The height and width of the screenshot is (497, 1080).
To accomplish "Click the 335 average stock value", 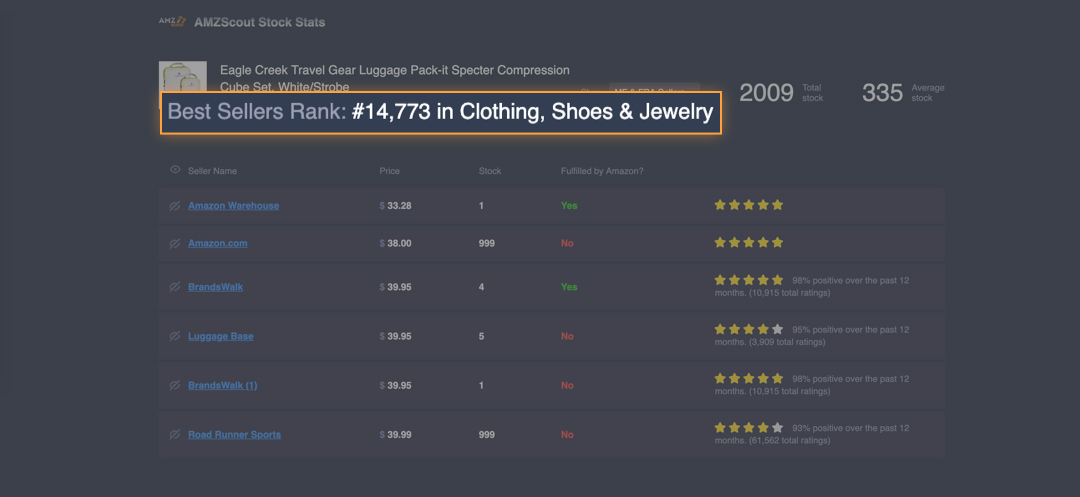I will 882,93.
